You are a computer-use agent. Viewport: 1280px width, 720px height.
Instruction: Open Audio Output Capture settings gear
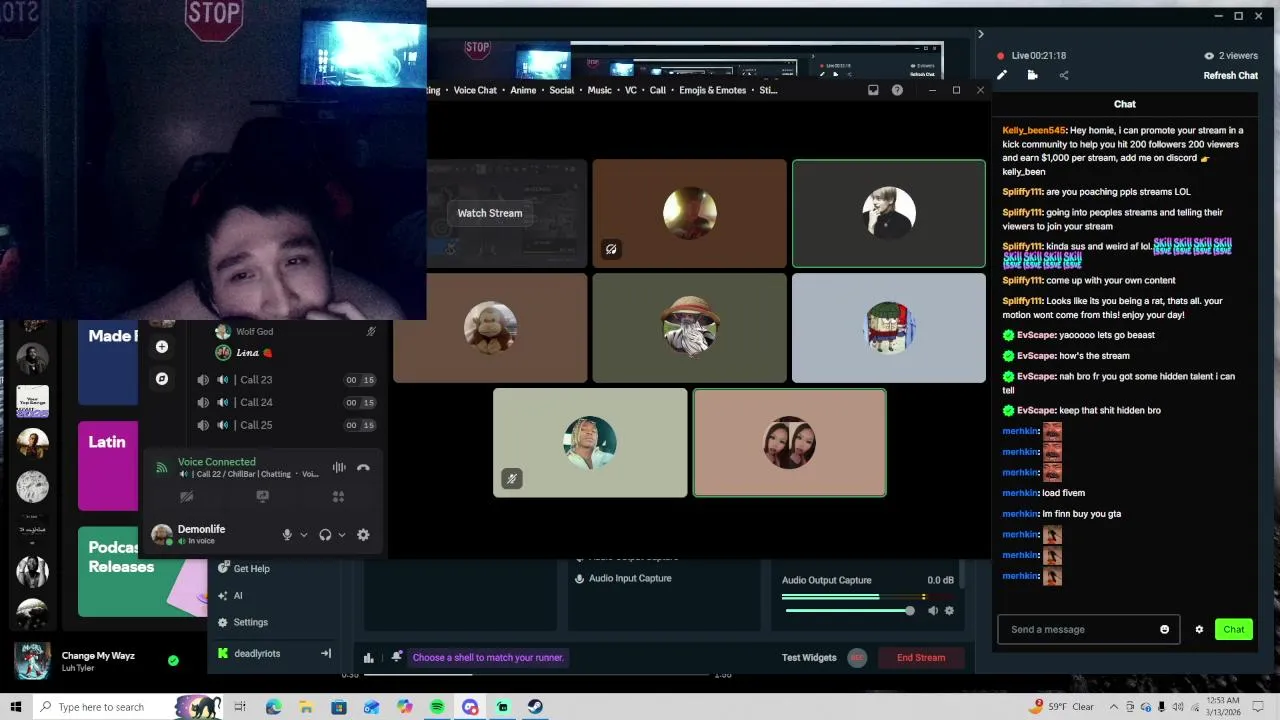[949, 611]
